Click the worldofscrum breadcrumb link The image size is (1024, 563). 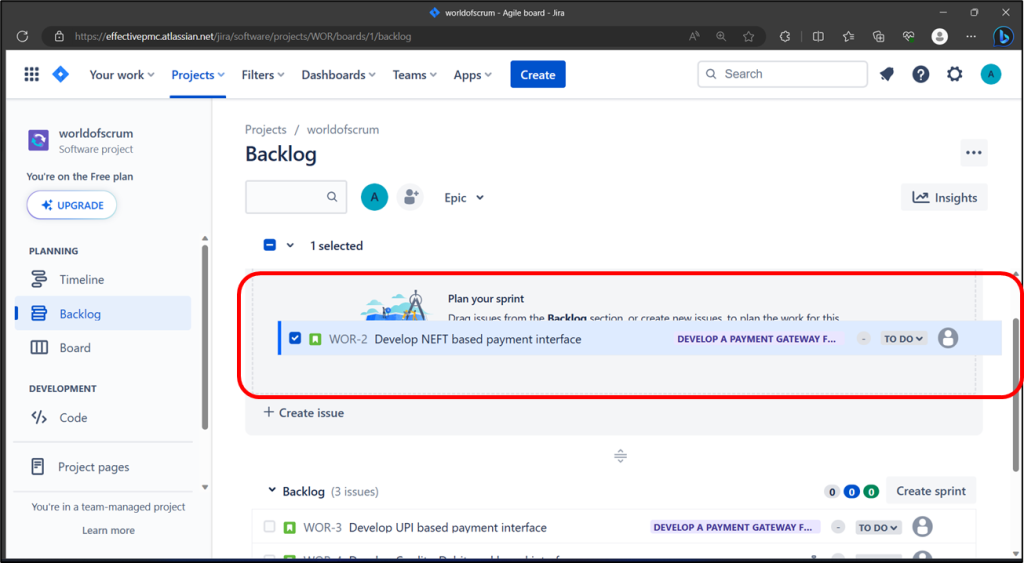pyautogui.click(x=343, y=129)
